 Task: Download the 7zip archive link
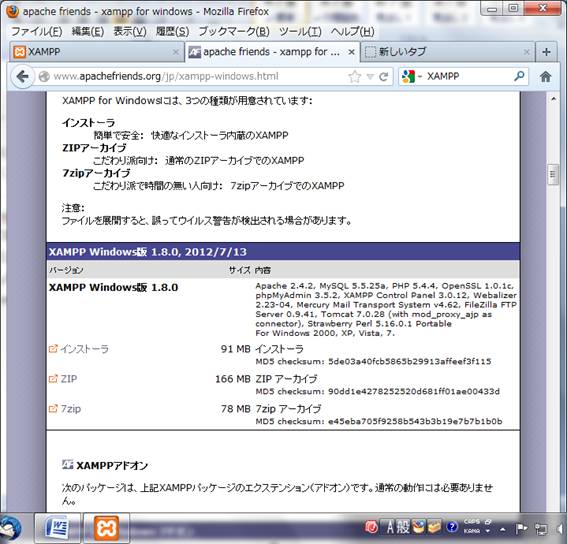point(71,409)
